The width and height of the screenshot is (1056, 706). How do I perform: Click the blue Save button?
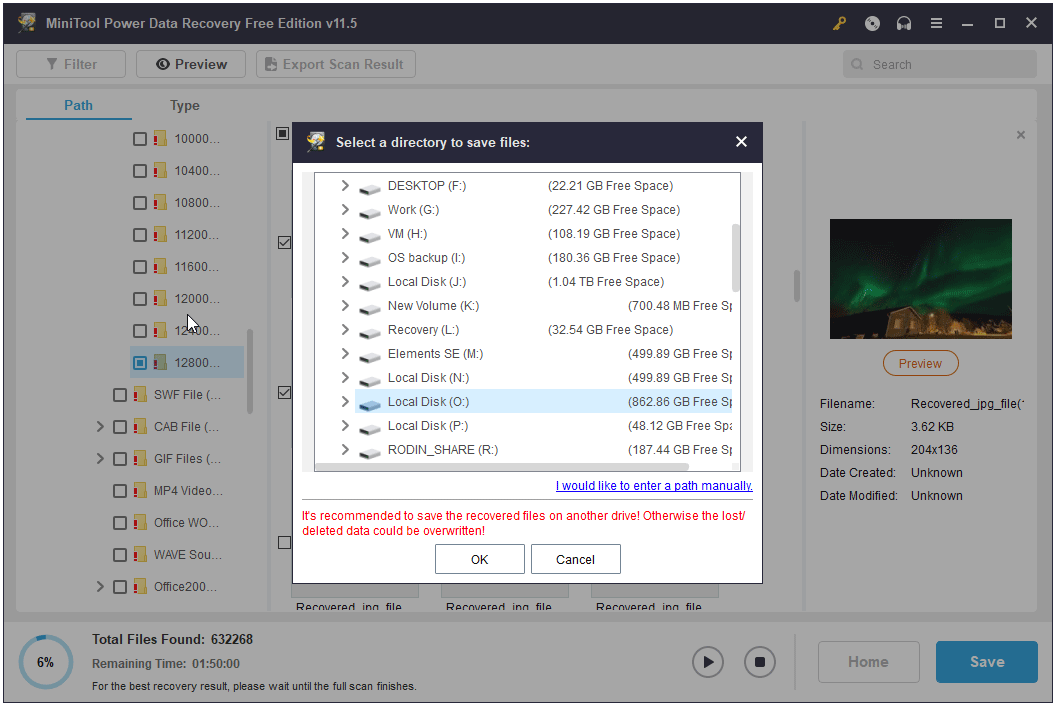click(987, 662)
